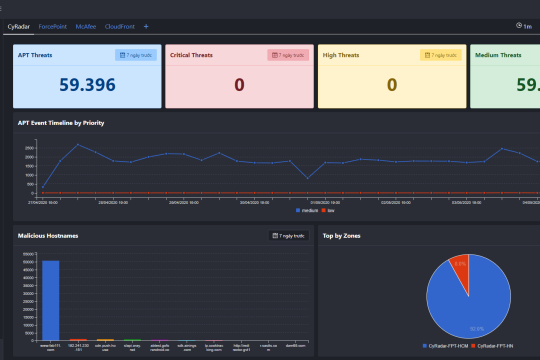Open Malicious Hostnames date range picker
This screenshot has width=540, height=360.
[x=289, y=236]
